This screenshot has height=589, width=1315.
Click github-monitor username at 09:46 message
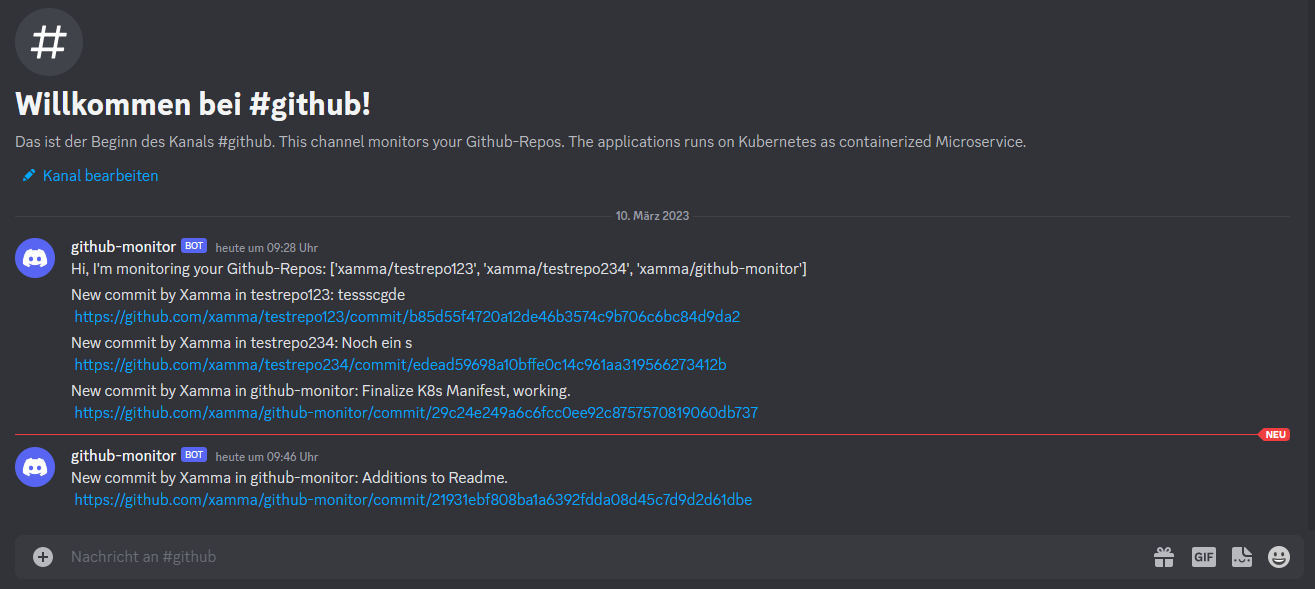(123, 455)
